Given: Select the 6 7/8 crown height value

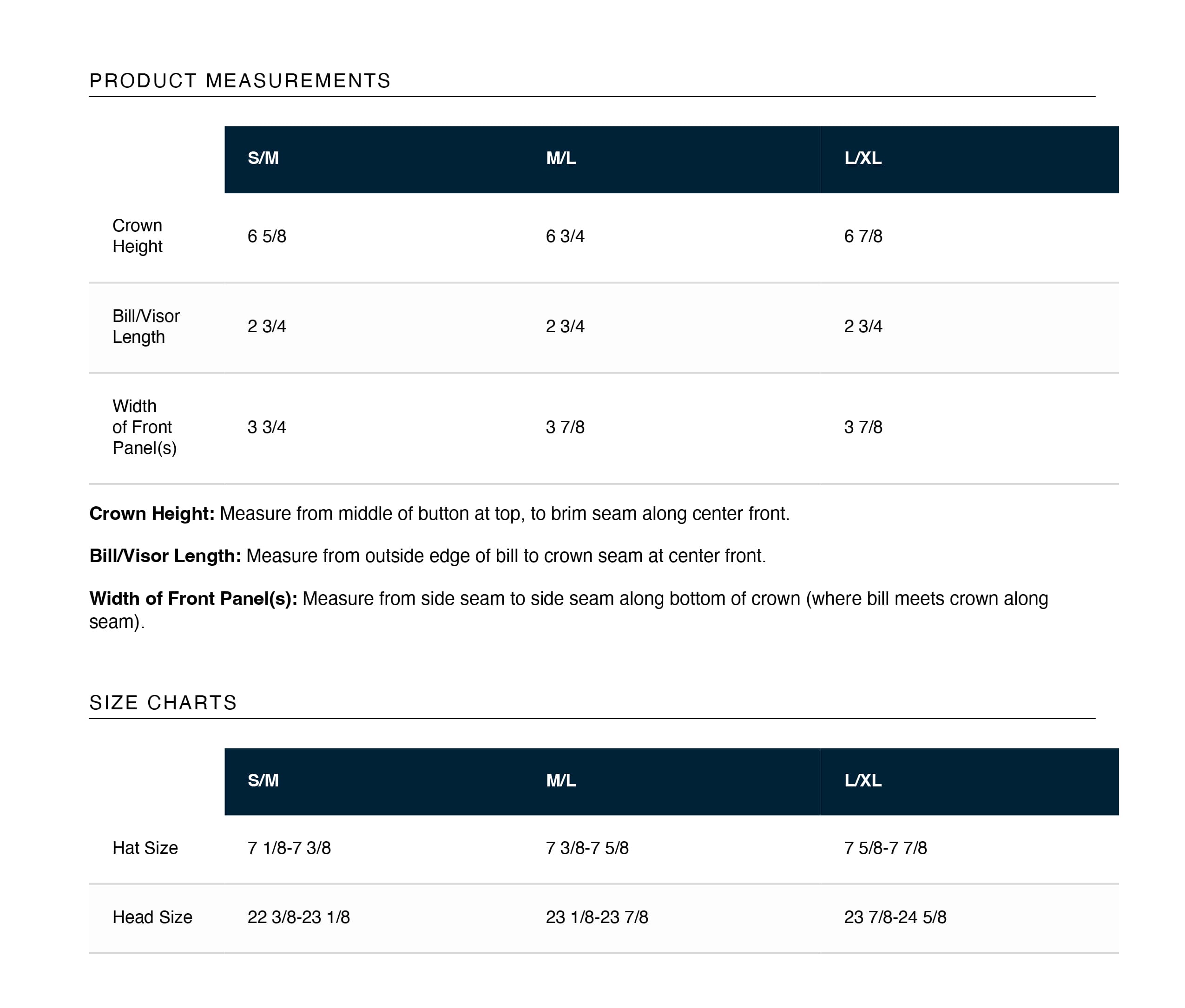Looking at the screenshot, I should 863,236.
